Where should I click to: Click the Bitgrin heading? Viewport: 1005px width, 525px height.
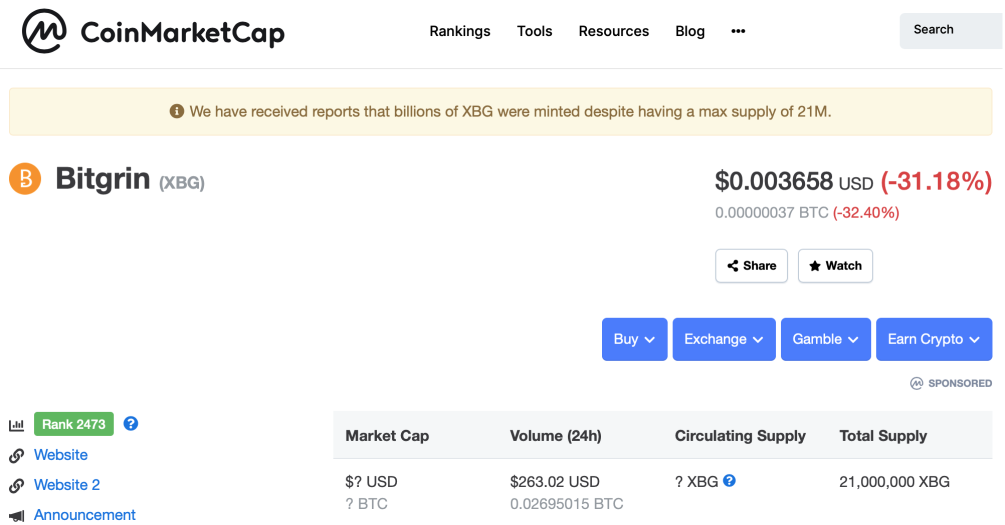click(x=103, y=179)
